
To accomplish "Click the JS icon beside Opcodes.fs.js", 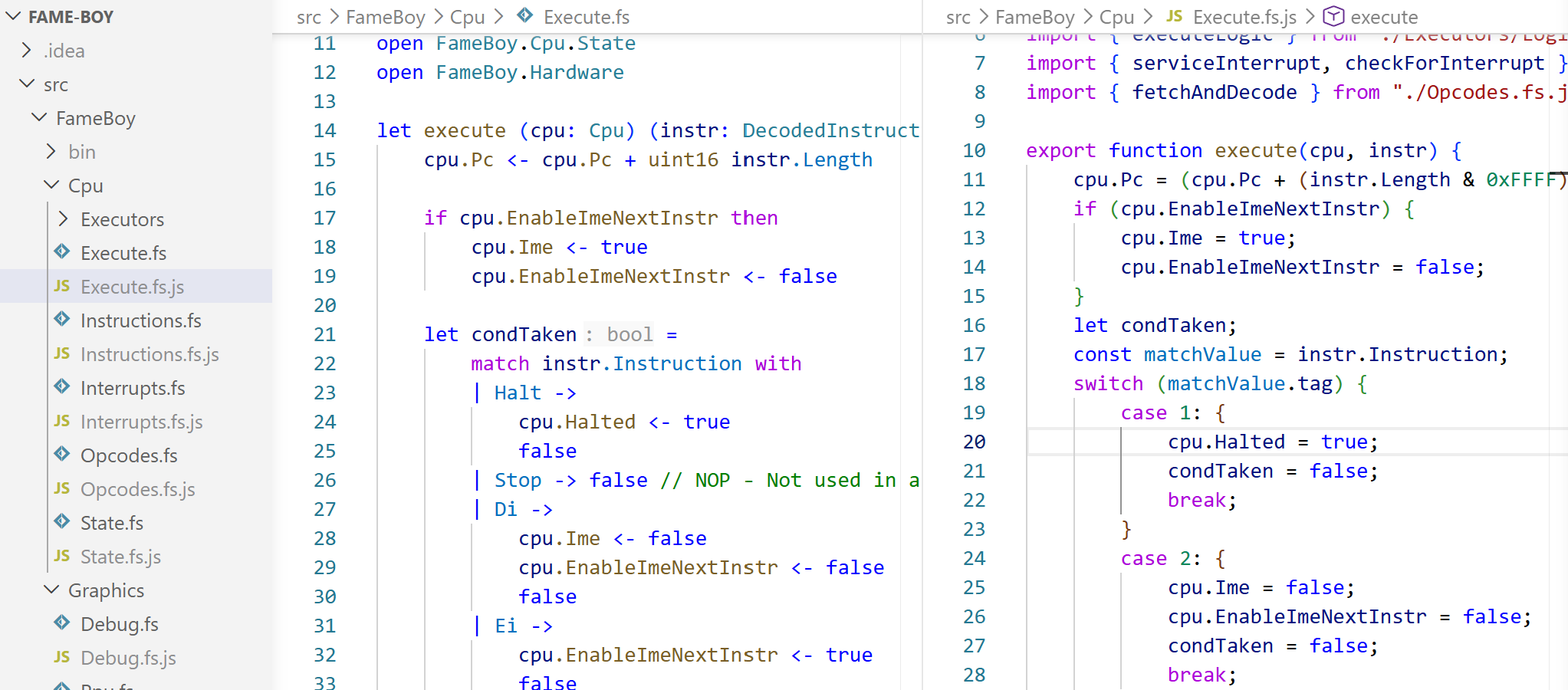I will (62, 488).
